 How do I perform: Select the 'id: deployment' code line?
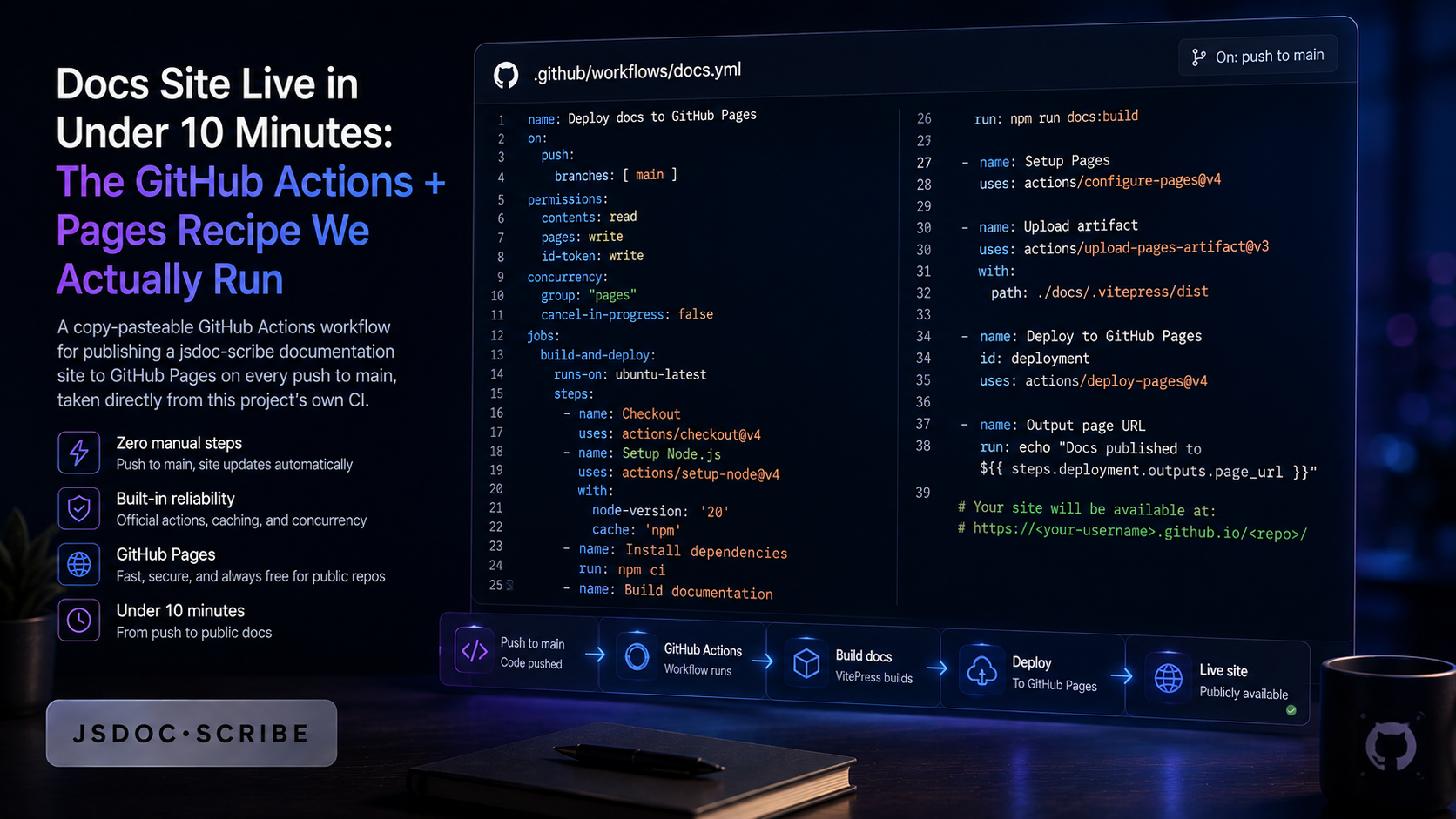(1035, 358)
